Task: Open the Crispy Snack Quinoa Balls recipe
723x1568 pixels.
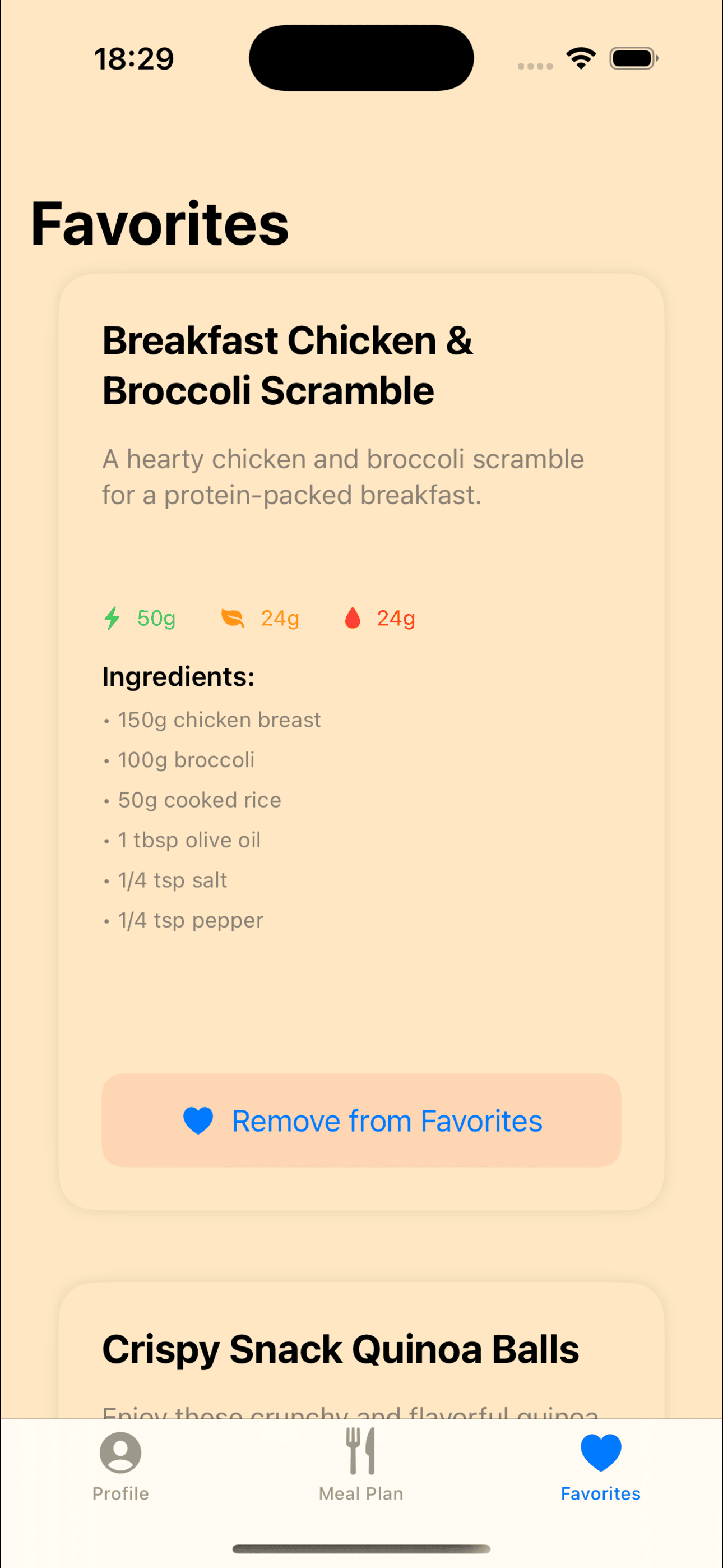Action: 340,1349
